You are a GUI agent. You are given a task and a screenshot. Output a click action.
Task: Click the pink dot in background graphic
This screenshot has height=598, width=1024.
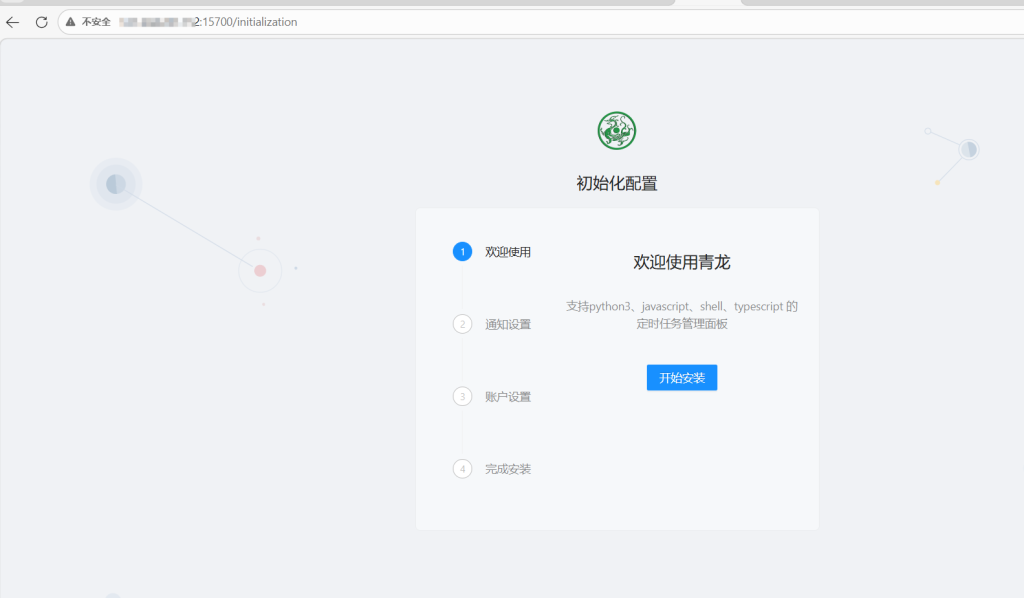click(260, 270)
